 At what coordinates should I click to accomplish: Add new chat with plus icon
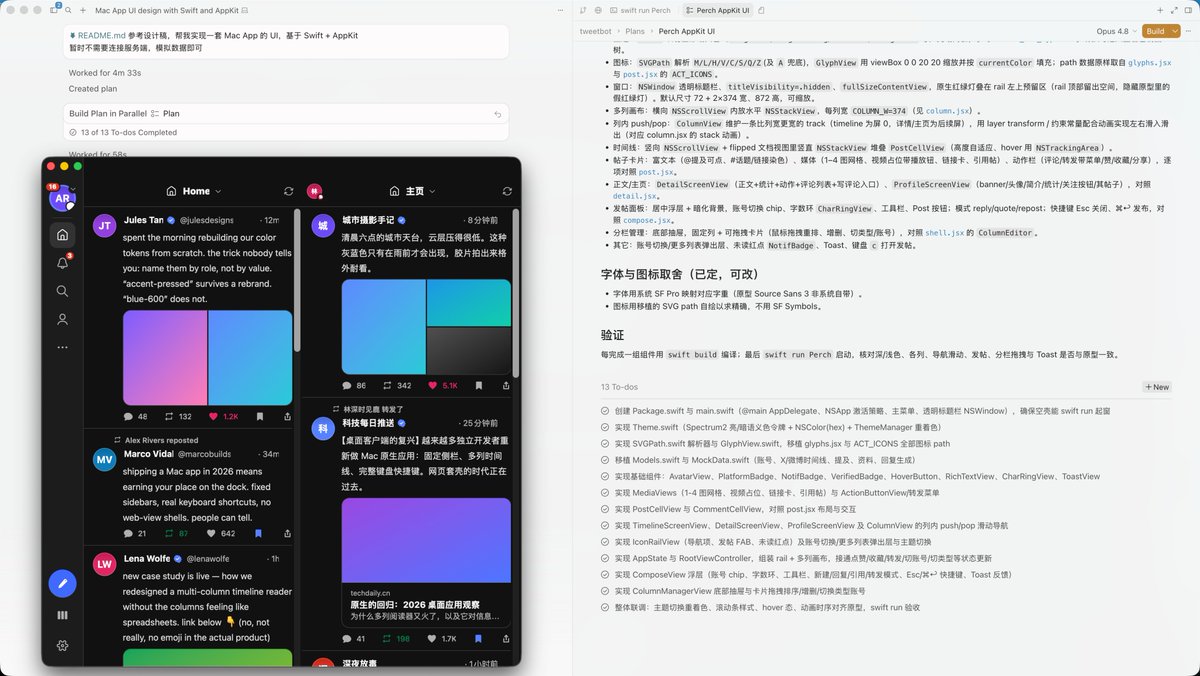pos(81,10)
